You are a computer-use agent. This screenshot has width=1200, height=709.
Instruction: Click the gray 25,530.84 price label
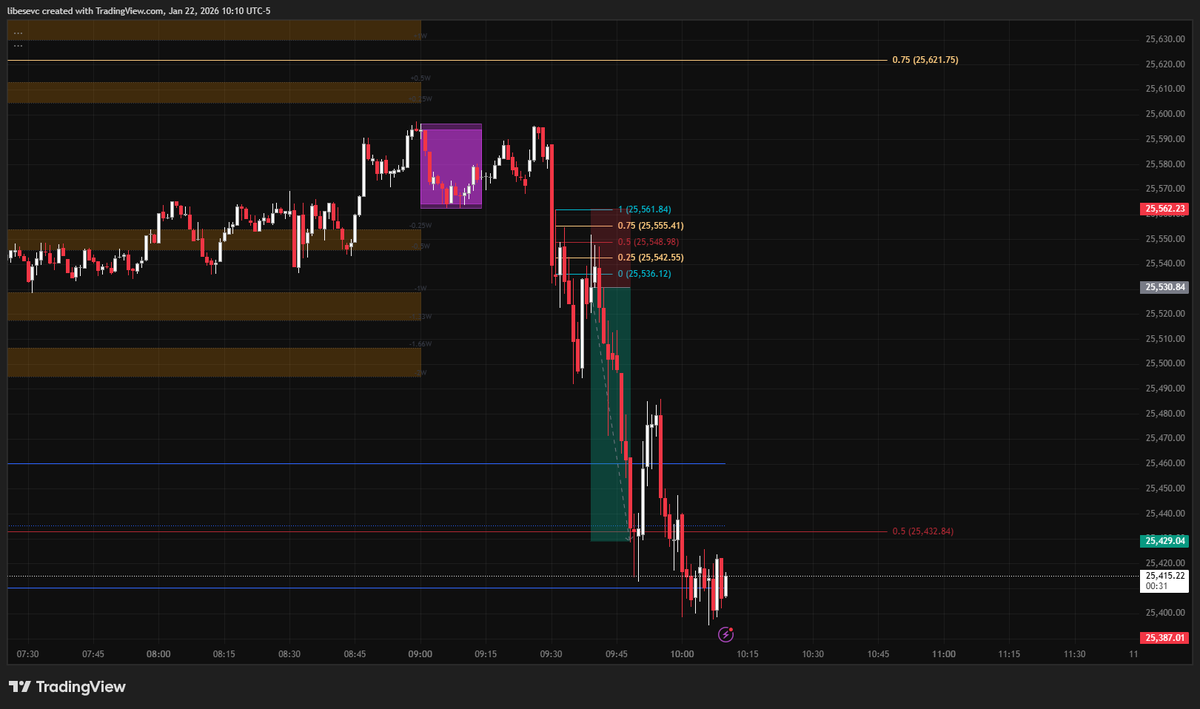(x=1163, y=288)
